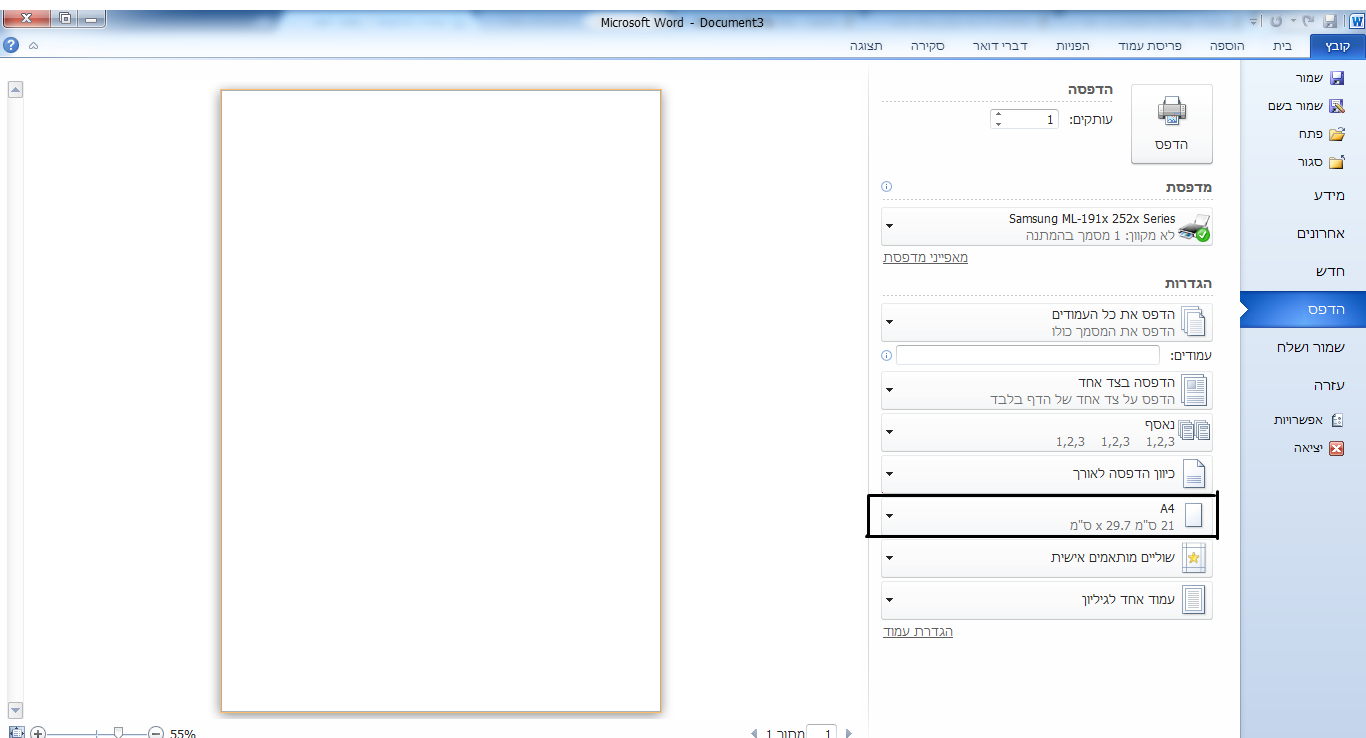
Task: Expand the נאסף collated 1,2,3 dropdown
Action: [1047, 432]
